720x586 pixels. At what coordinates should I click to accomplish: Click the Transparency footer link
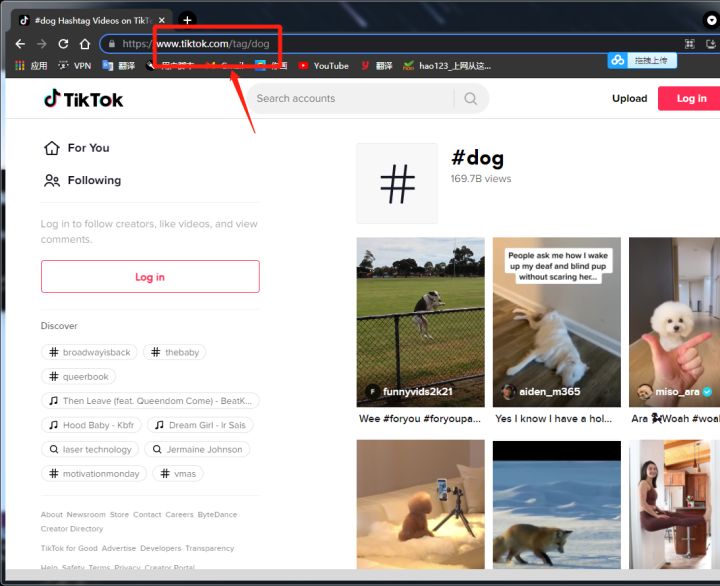click(x=210, y=548)
